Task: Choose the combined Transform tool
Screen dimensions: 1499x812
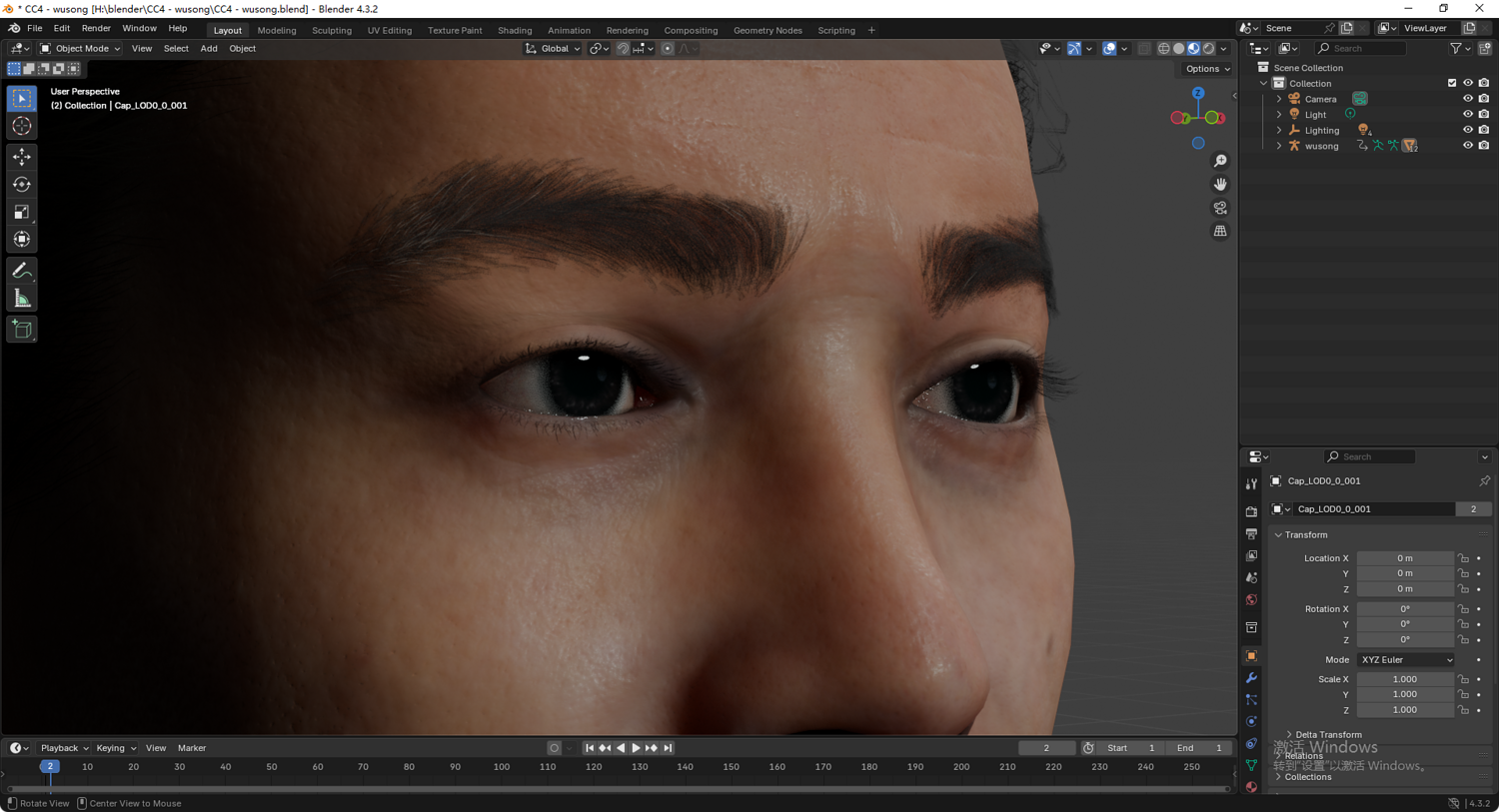Action: pos(22,239)
